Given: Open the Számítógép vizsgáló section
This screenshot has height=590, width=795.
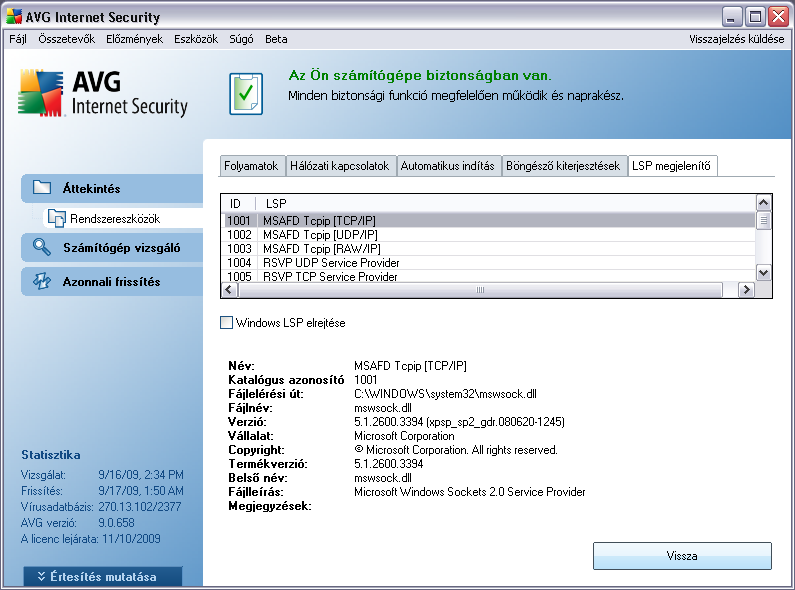Looking at the screenshot, I should pos(112,247).
